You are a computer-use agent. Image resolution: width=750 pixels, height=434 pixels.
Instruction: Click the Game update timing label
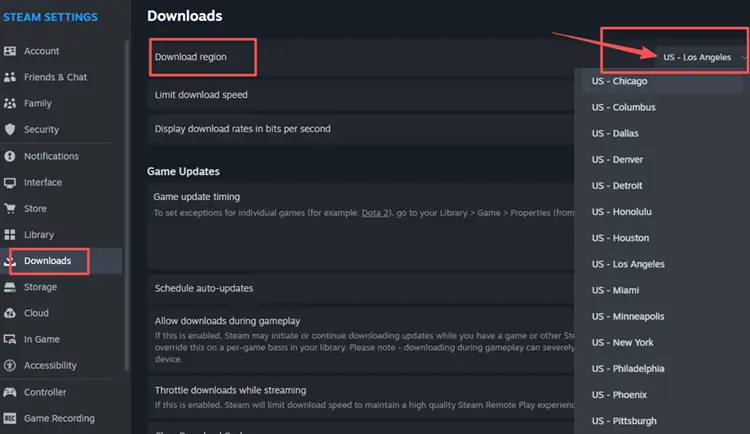(x=197, y=197)
